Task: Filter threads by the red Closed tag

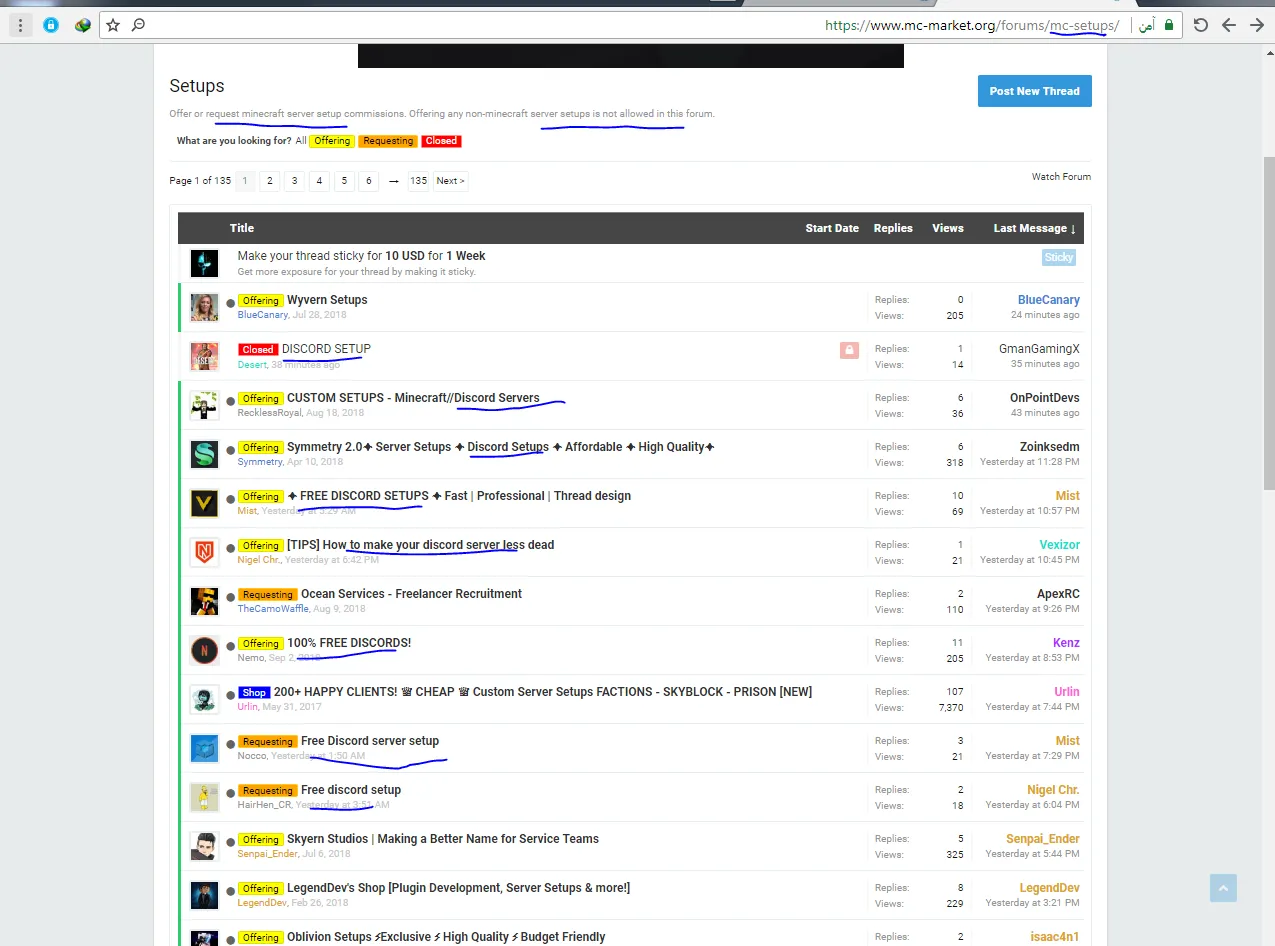Action: click(x=441, y=141)
